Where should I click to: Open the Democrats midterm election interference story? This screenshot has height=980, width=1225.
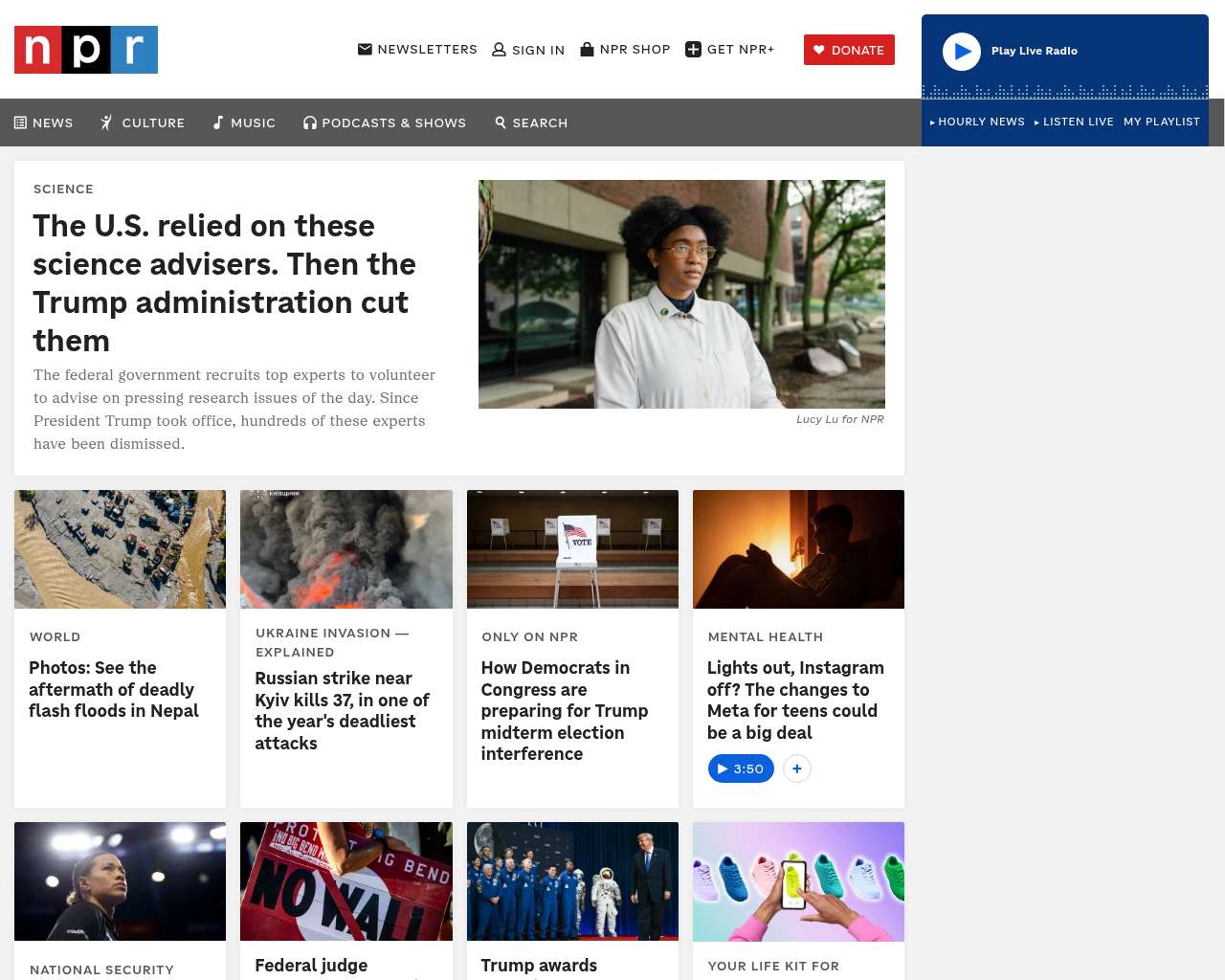point(565,710)
